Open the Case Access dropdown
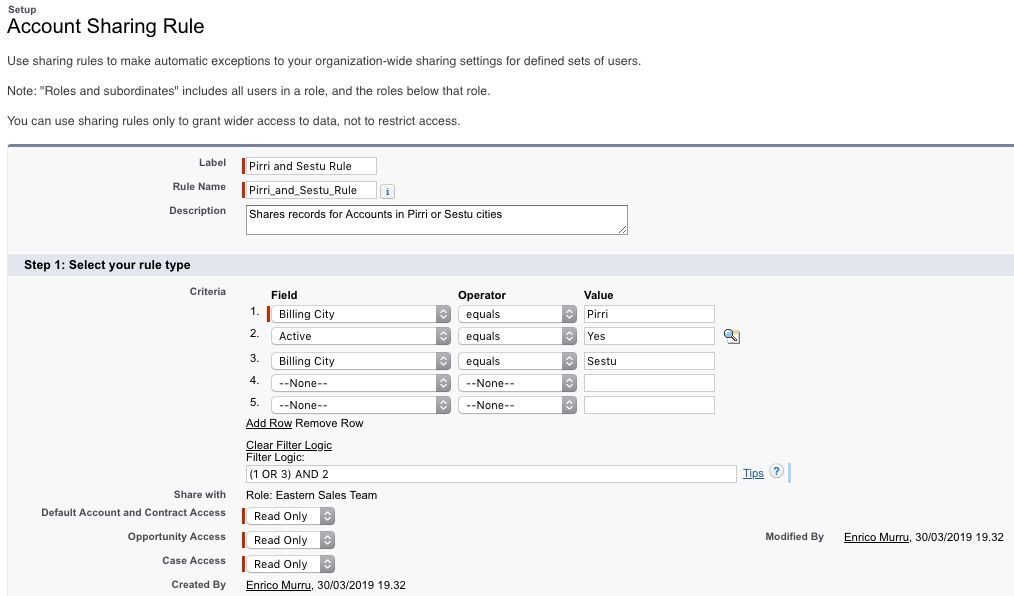Image resolution: width=1014 pixels, height=596 pixels. [x=291, y=564]
